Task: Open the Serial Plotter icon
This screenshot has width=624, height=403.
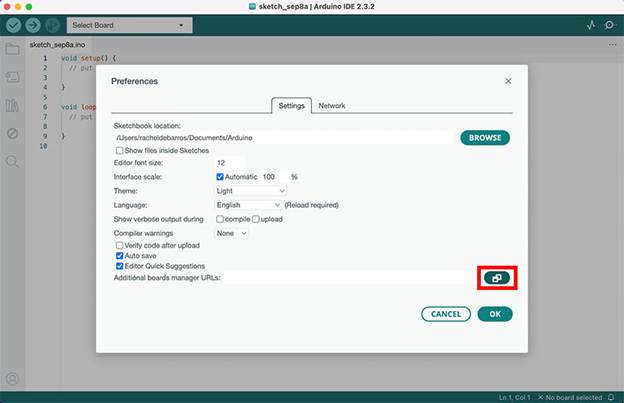Action: (590, 24)
